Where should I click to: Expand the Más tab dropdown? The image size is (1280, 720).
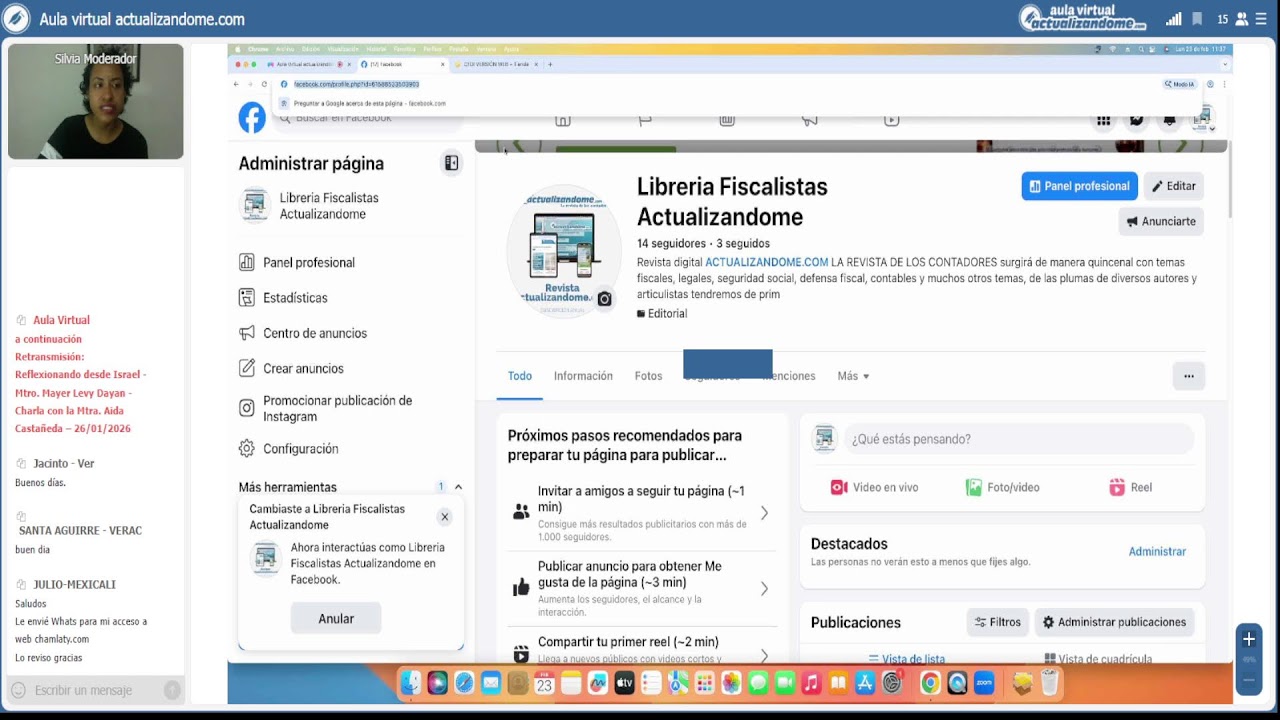[x=853, y=376]
